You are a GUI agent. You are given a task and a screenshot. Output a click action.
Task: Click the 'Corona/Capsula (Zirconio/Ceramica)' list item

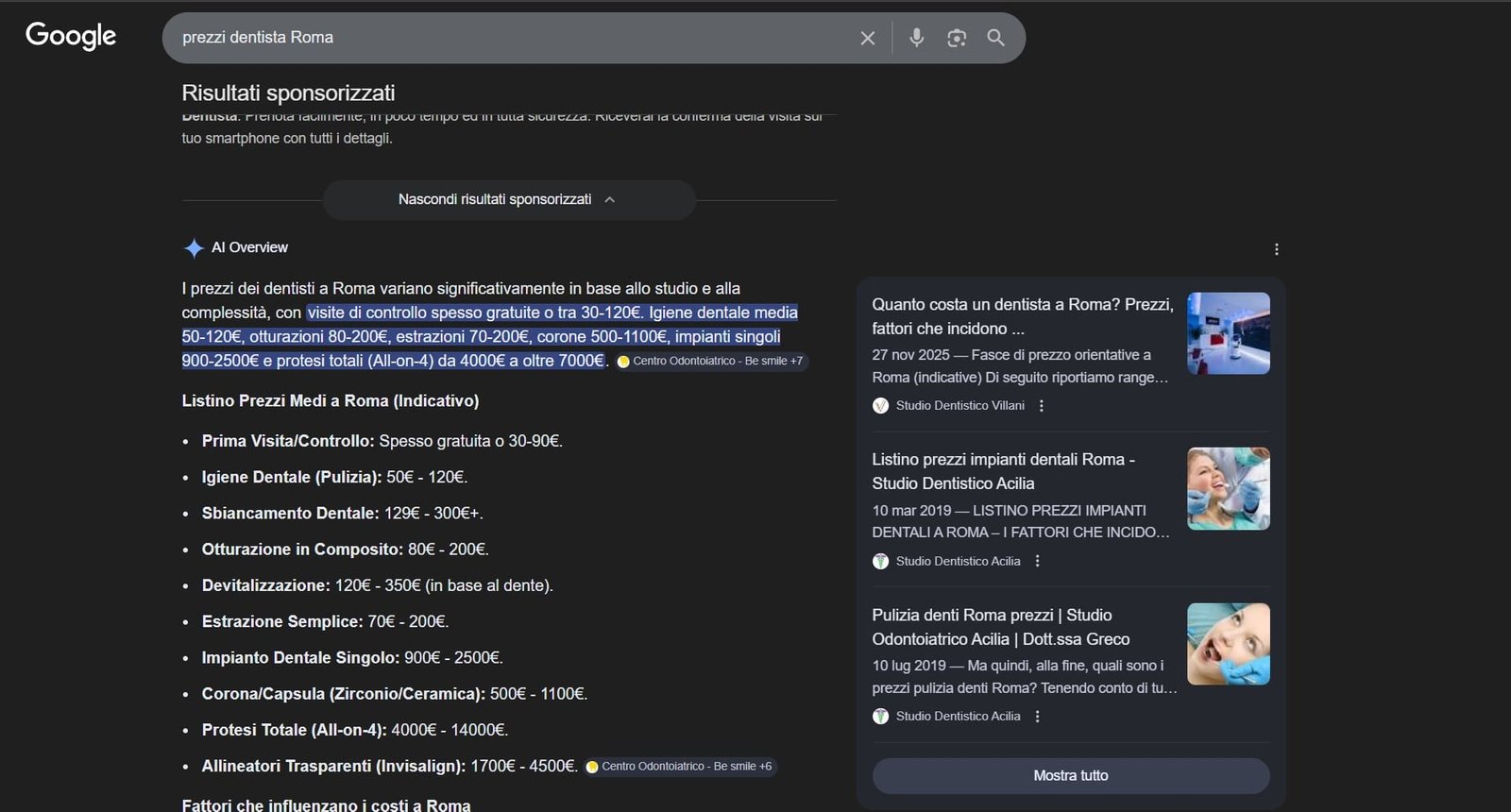click(x=394, y=694)
